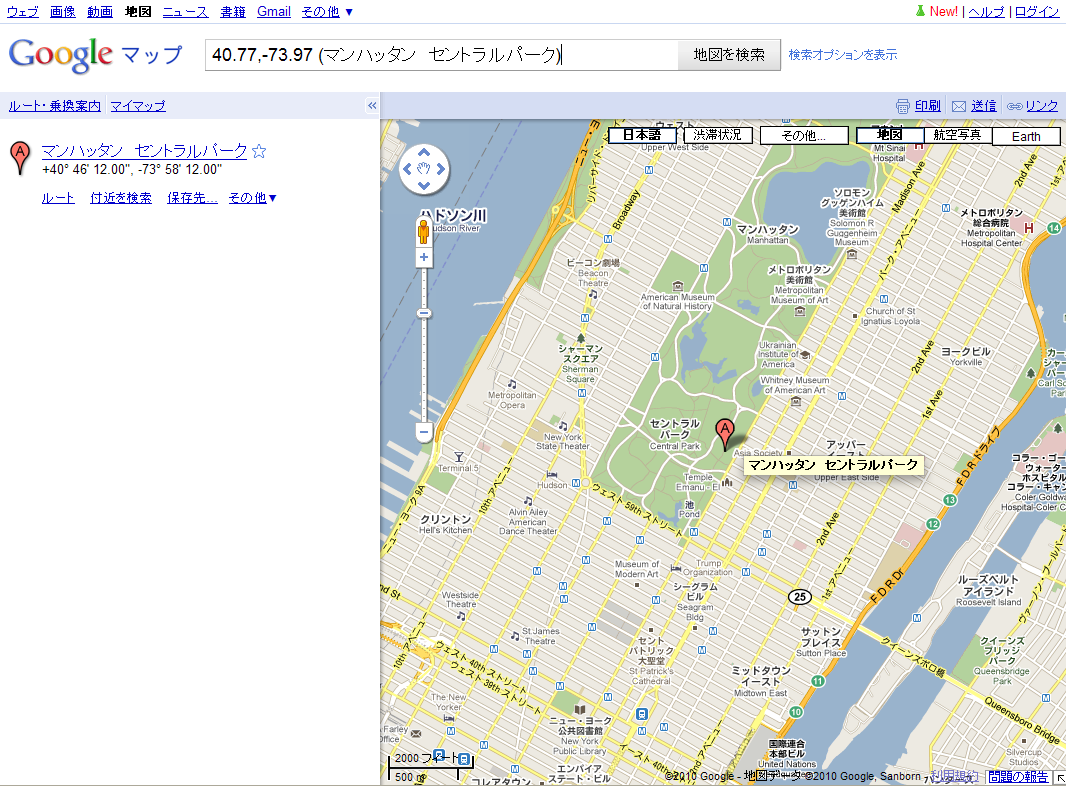Click the overview map expand arrow in corner
This screenshot has height=787, width=1066.
[x=1061, y=778]
